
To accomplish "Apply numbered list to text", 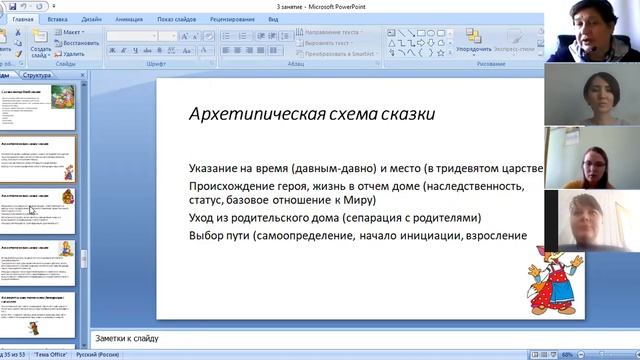I will 243,36.
